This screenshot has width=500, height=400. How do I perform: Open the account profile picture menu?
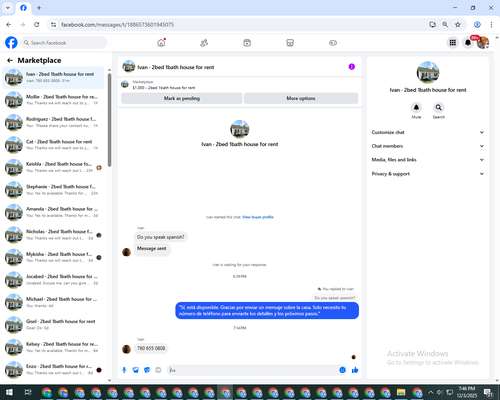483,43
